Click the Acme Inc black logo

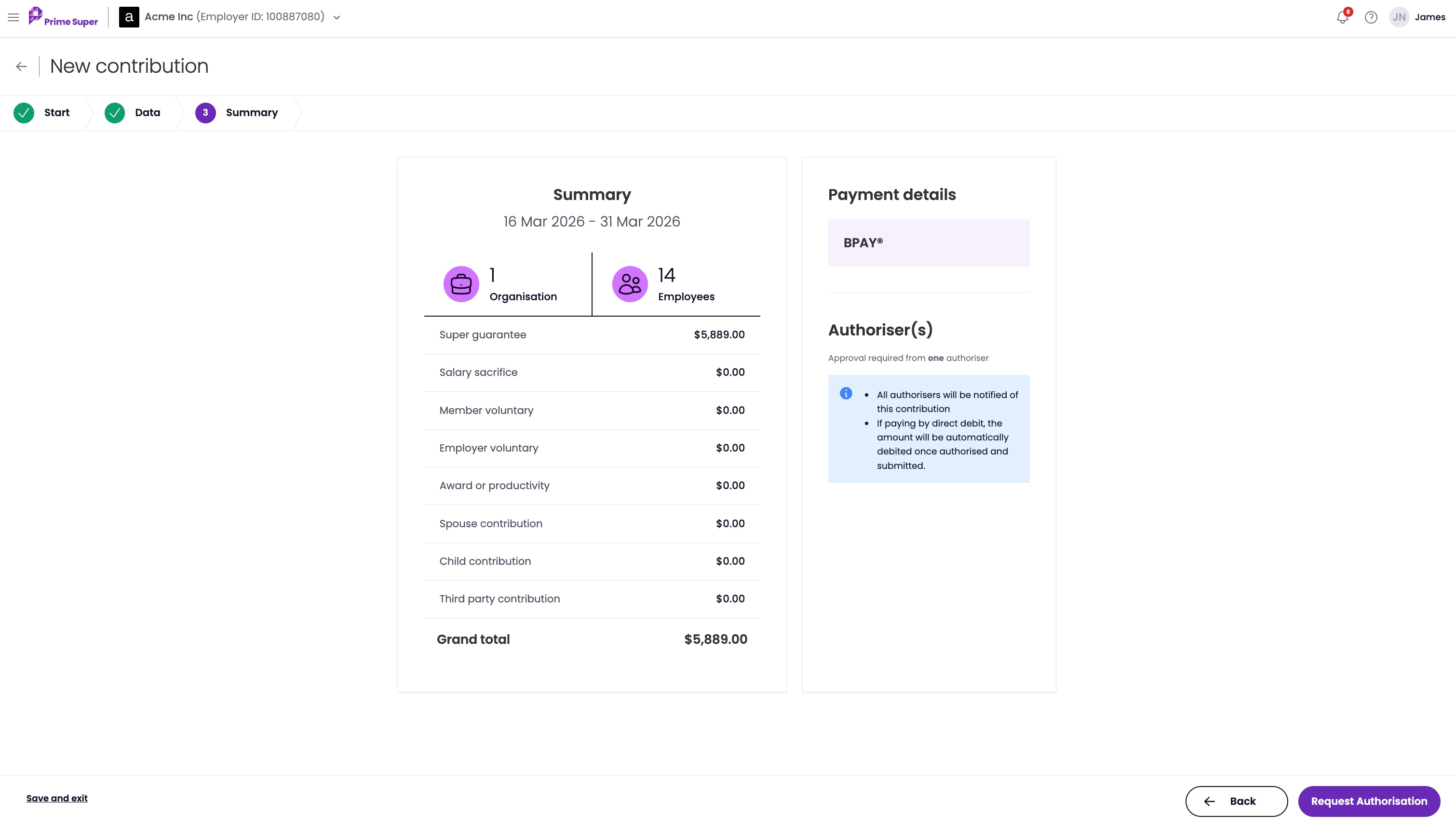[x=129, y=17]
